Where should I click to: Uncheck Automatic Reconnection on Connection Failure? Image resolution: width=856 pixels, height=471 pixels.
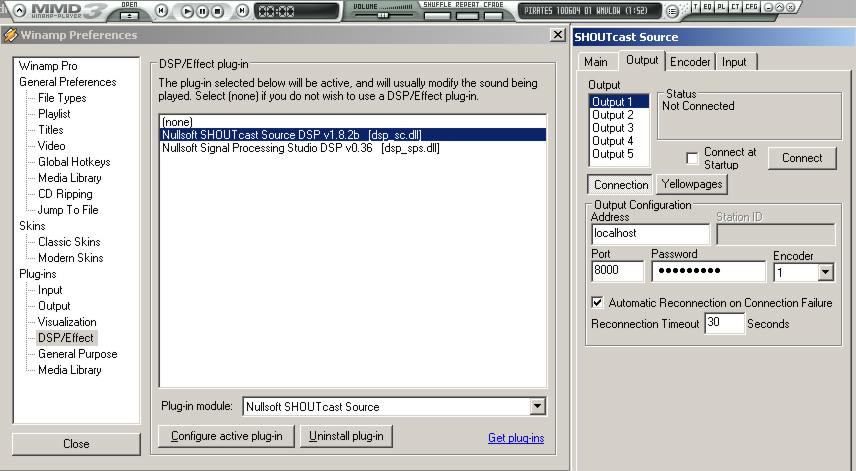click(x=597, y=302)
